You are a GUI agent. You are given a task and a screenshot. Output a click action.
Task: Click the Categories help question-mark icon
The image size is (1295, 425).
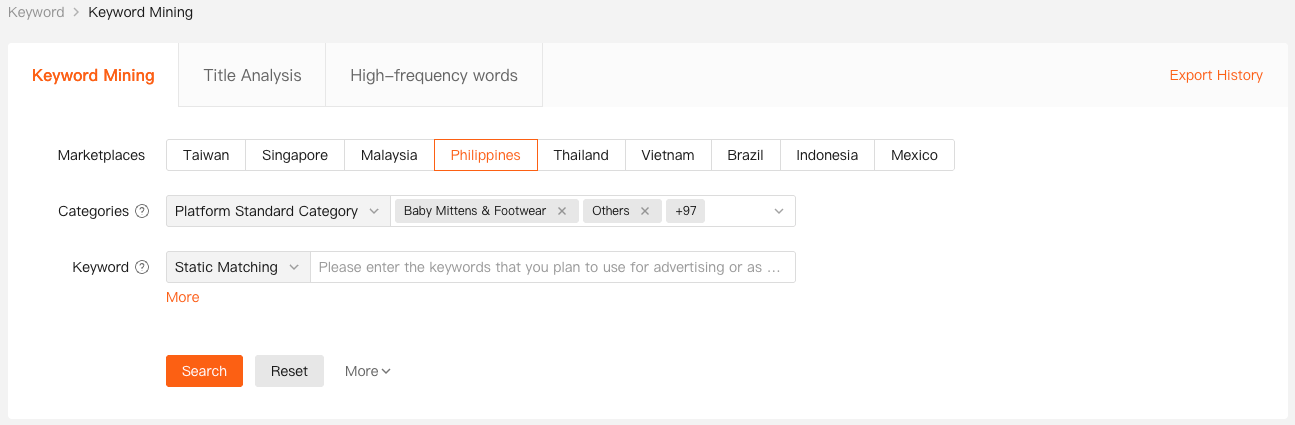[142, 211]
